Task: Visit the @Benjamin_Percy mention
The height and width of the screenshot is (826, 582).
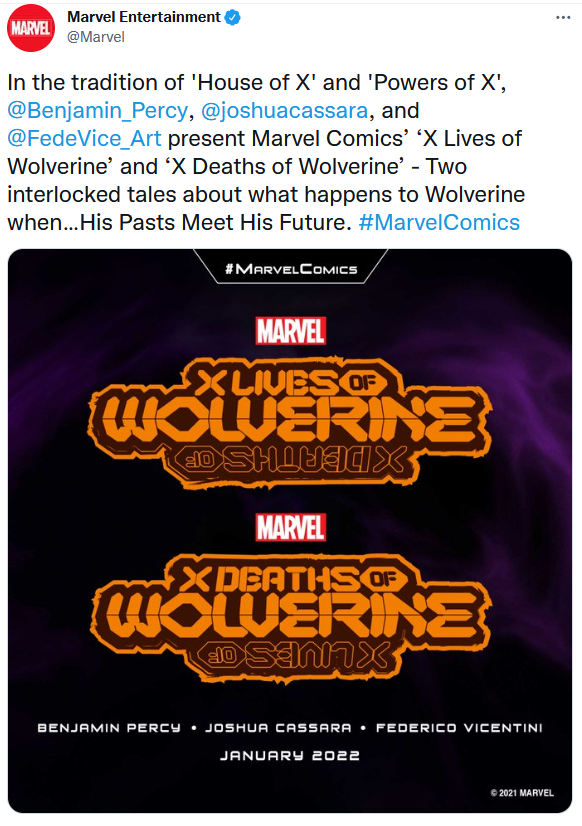Action: [x=97, y=111]
